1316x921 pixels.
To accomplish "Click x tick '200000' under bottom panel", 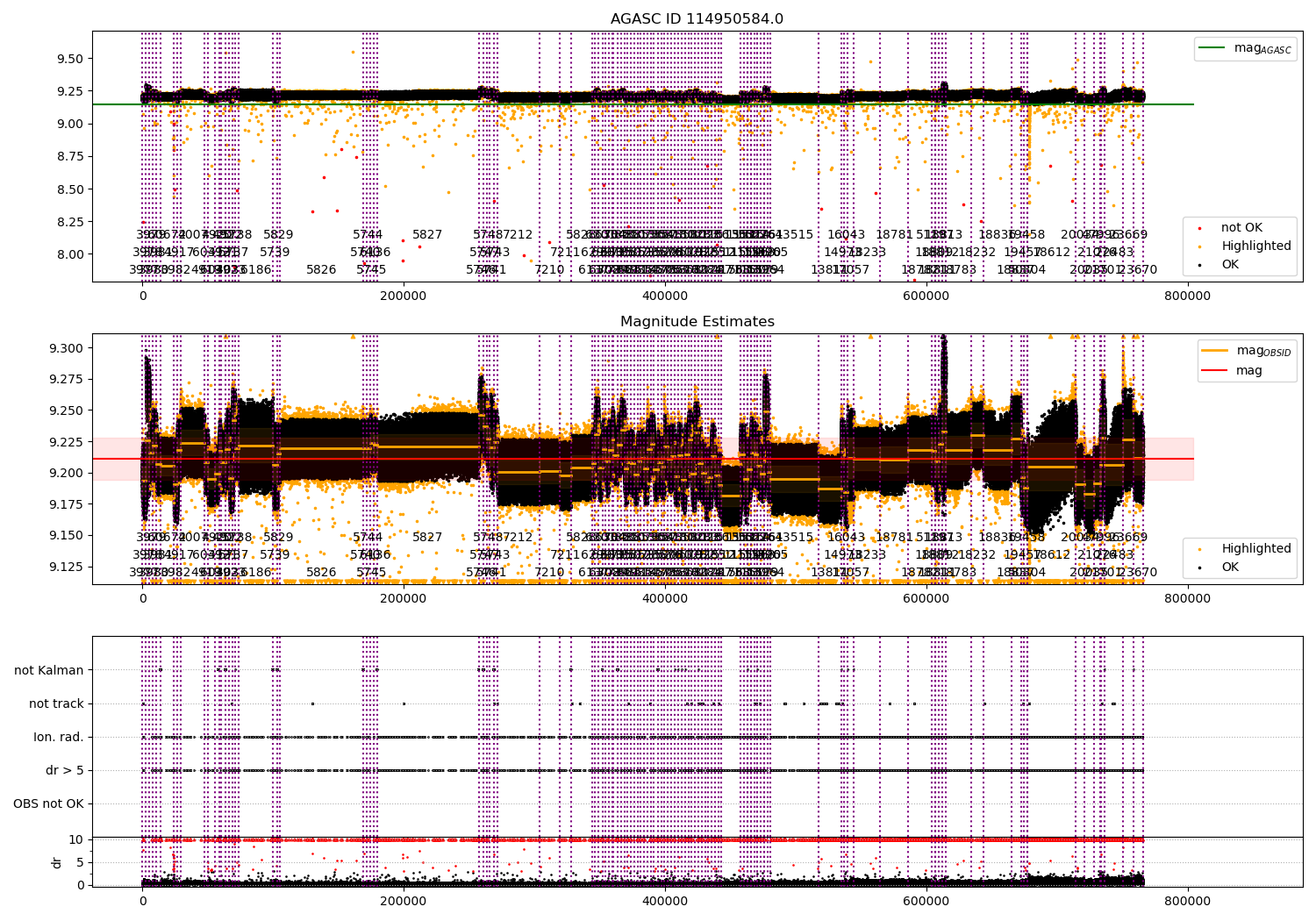I will tap(404, 901).
